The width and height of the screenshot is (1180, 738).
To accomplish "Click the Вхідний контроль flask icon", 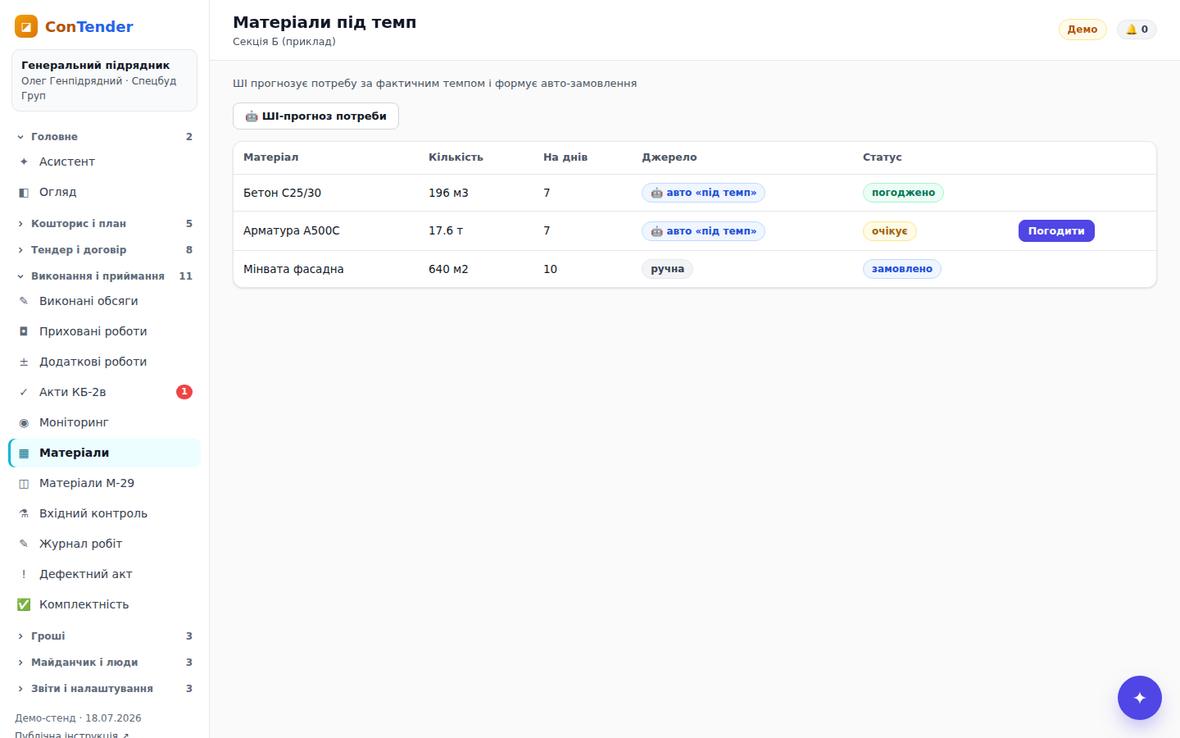I will pos(23,514).
